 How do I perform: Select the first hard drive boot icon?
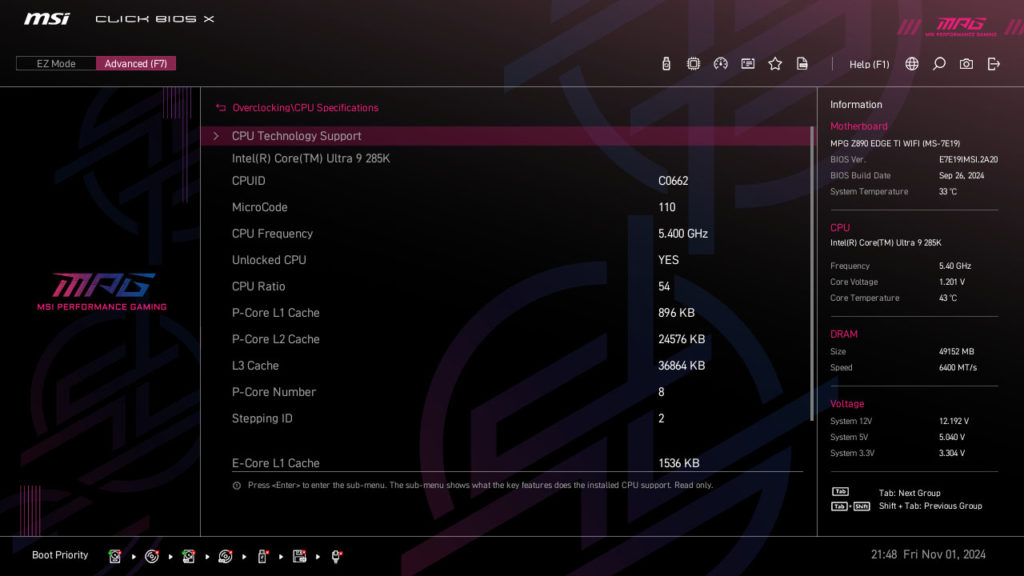115,556
